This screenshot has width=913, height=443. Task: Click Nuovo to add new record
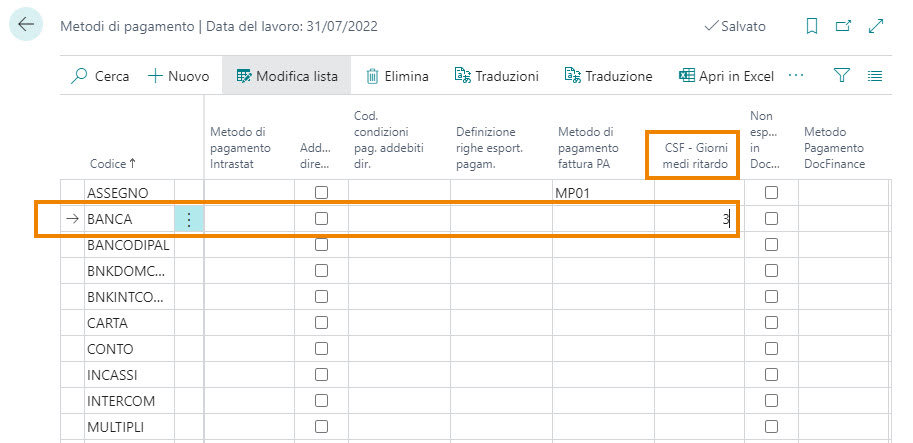coord(178,76)
